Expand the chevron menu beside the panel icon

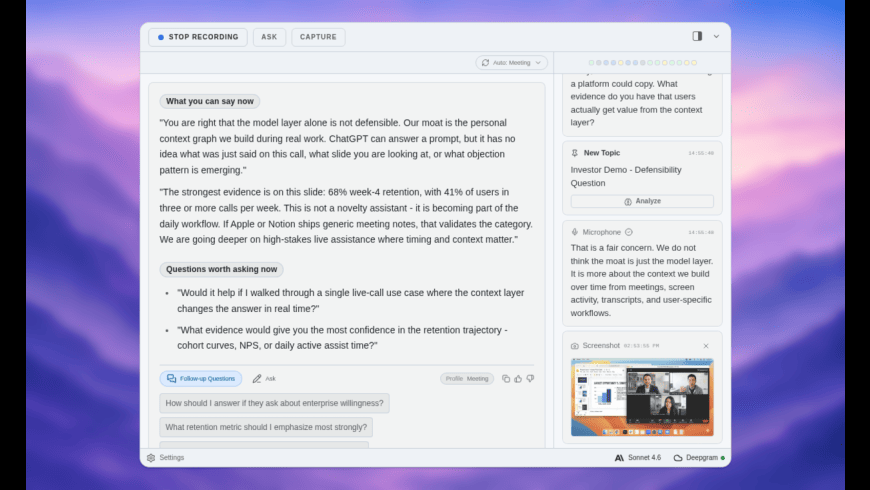[716, 37]
